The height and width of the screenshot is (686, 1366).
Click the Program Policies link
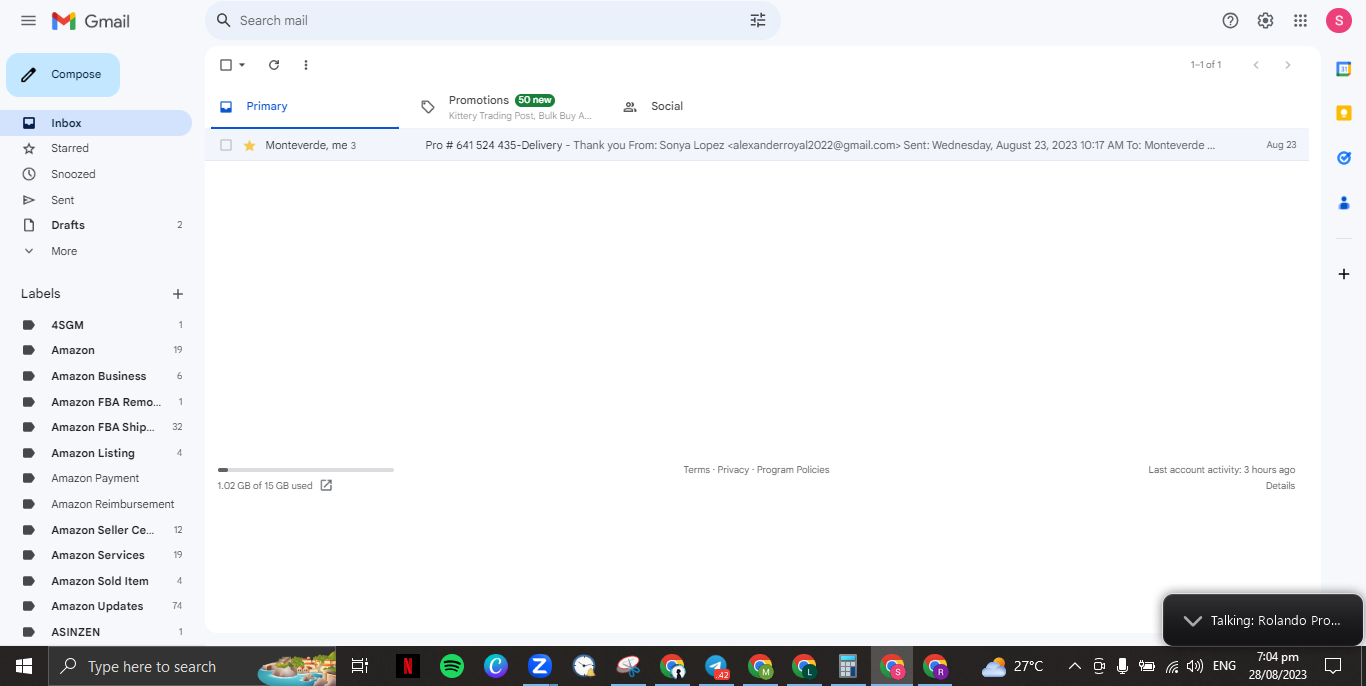point(793,470)
